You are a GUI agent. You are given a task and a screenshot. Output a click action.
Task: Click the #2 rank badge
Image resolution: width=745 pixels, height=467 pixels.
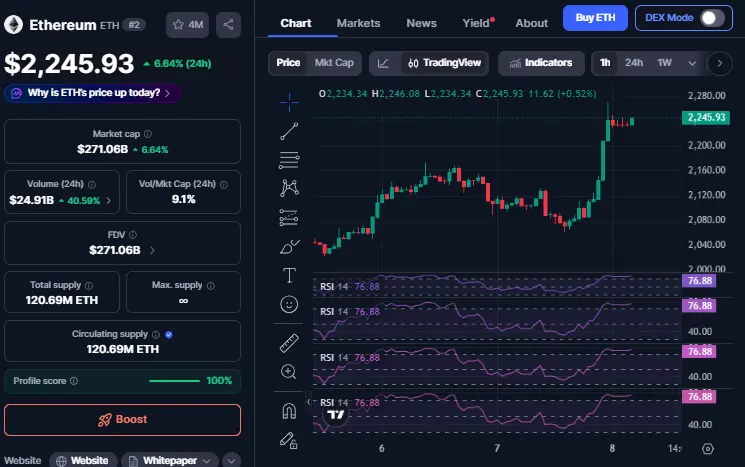pyautogui.click(x=134, y=25)
